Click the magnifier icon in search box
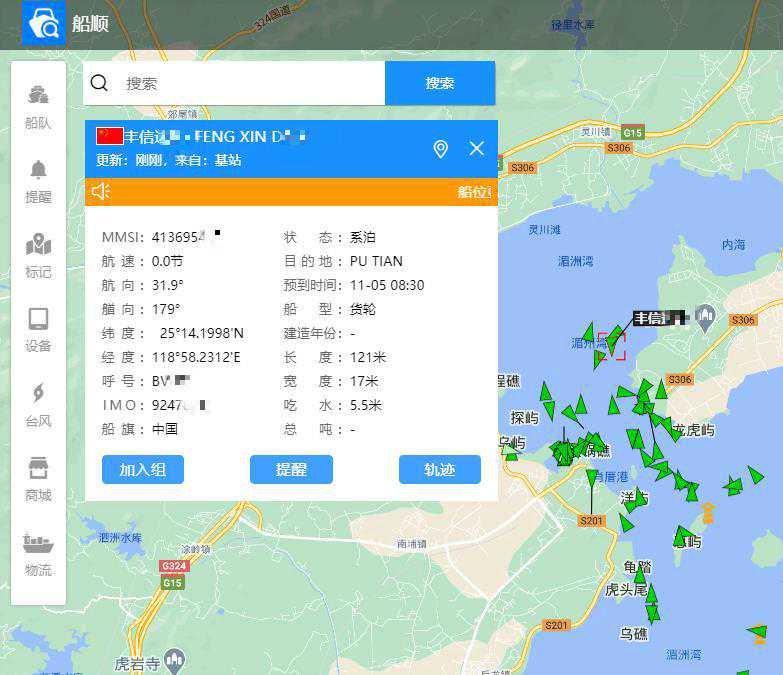This screenshot has height=675, width=783. coord(99,83)
